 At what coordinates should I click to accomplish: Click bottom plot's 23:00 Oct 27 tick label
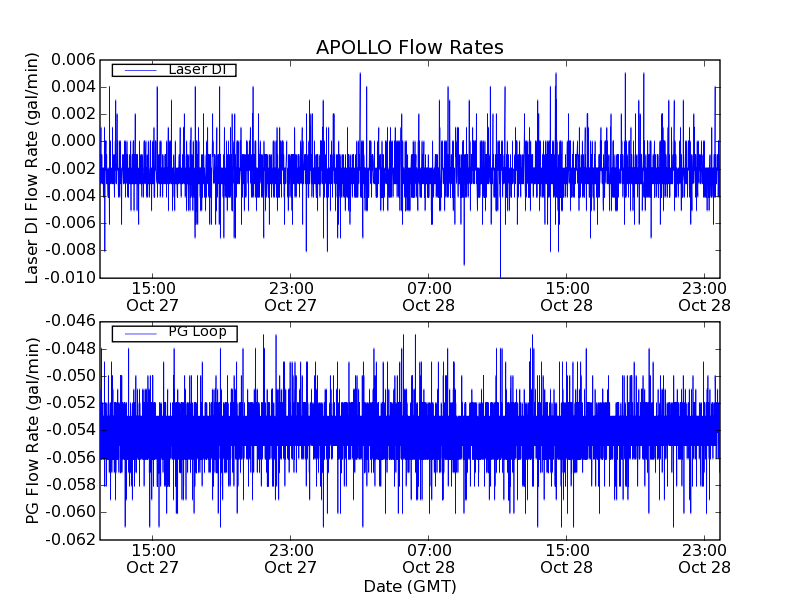(290, 559)
